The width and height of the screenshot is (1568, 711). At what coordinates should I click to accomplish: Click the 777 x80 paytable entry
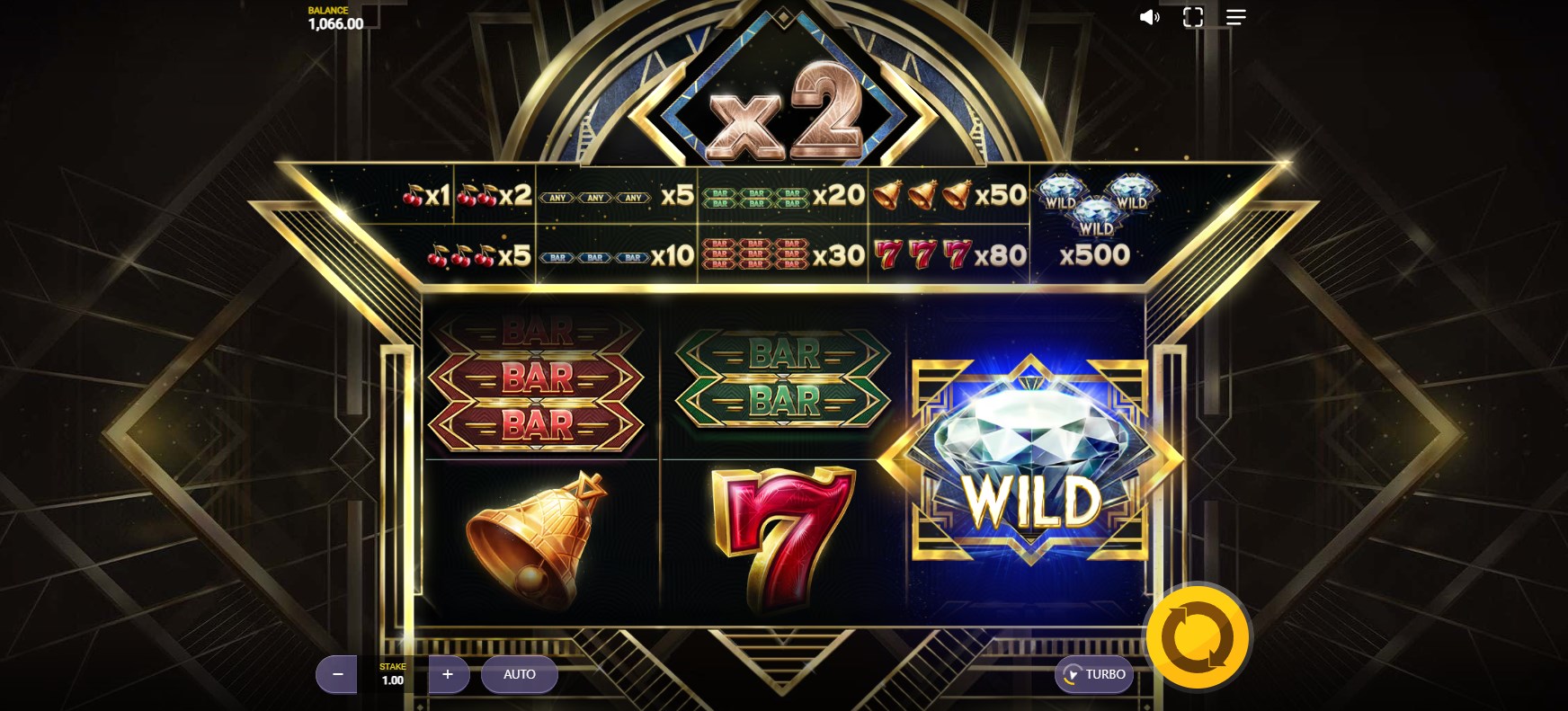[949, 255]
